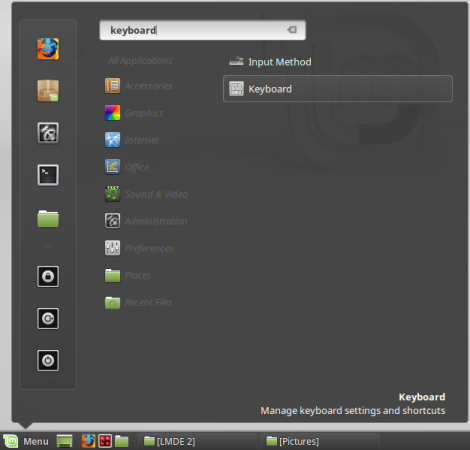Image resolution: width=470 pixels, height=450 pixels.
Task: Select the Sound & Video category label
Action: 156,194
